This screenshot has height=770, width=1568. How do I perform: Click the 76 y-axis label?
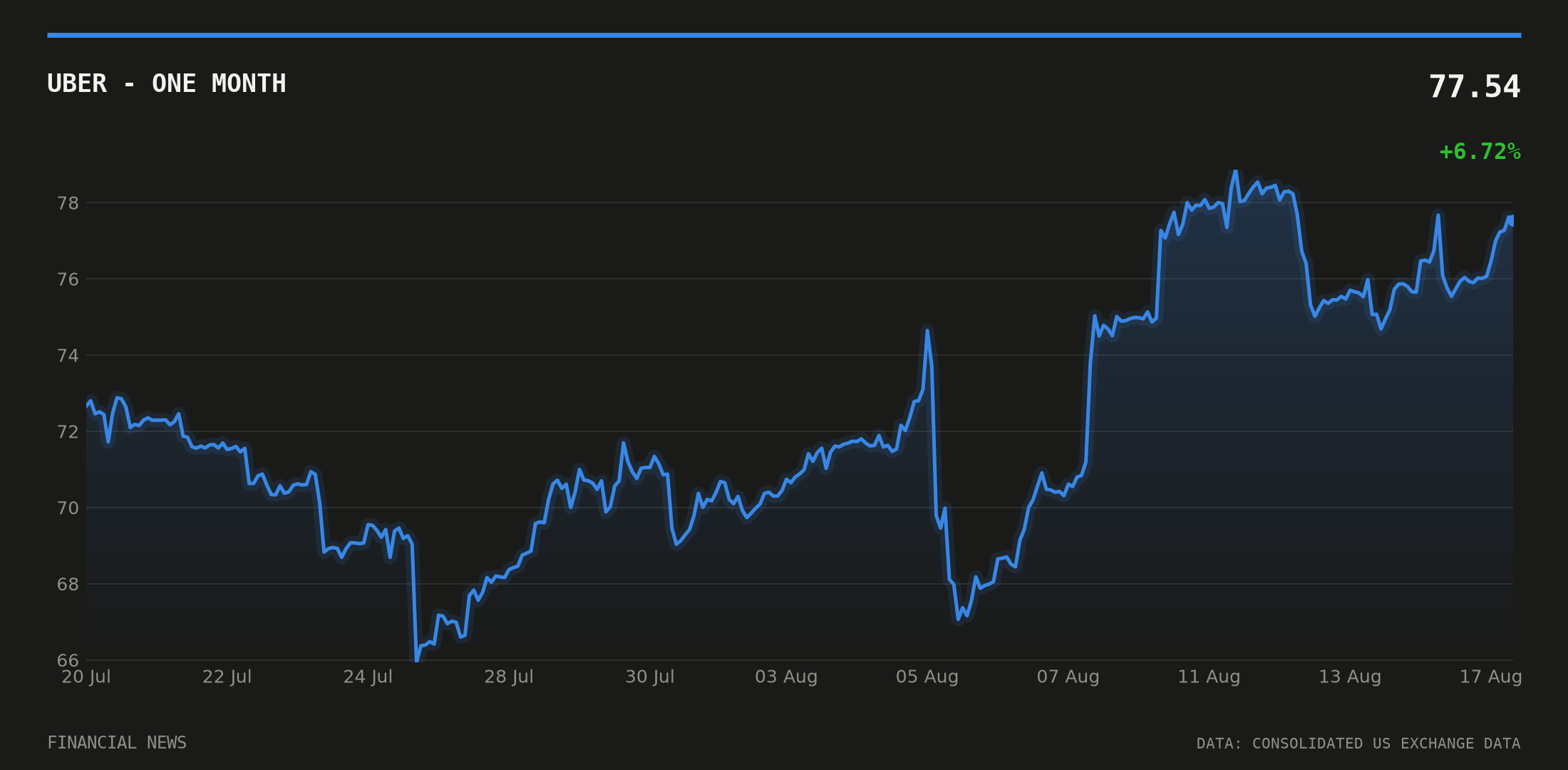click(68, 279)
